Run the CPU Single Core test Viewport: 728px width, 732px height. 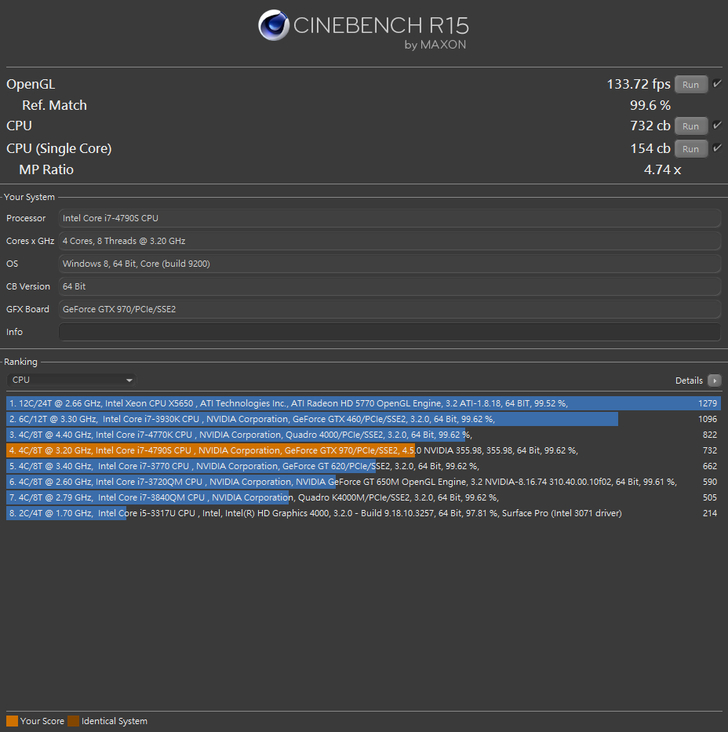(x=691, y=149)
